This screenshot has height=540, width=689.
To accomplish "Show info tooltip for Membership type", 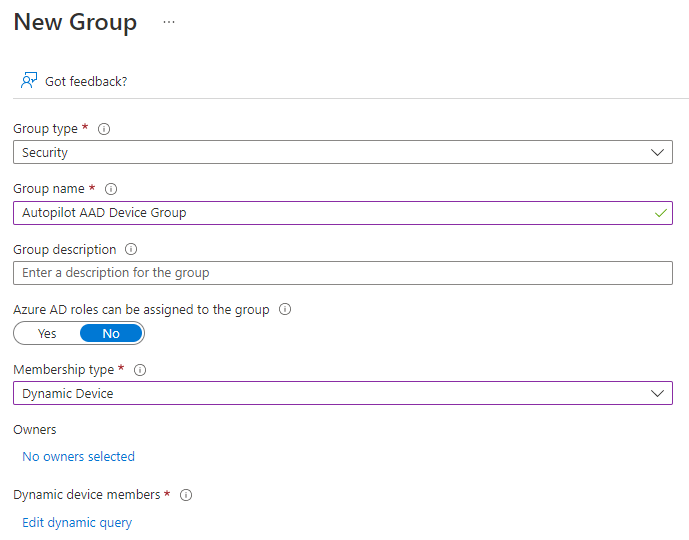I will pyautogui.click(x=140, y=370).
